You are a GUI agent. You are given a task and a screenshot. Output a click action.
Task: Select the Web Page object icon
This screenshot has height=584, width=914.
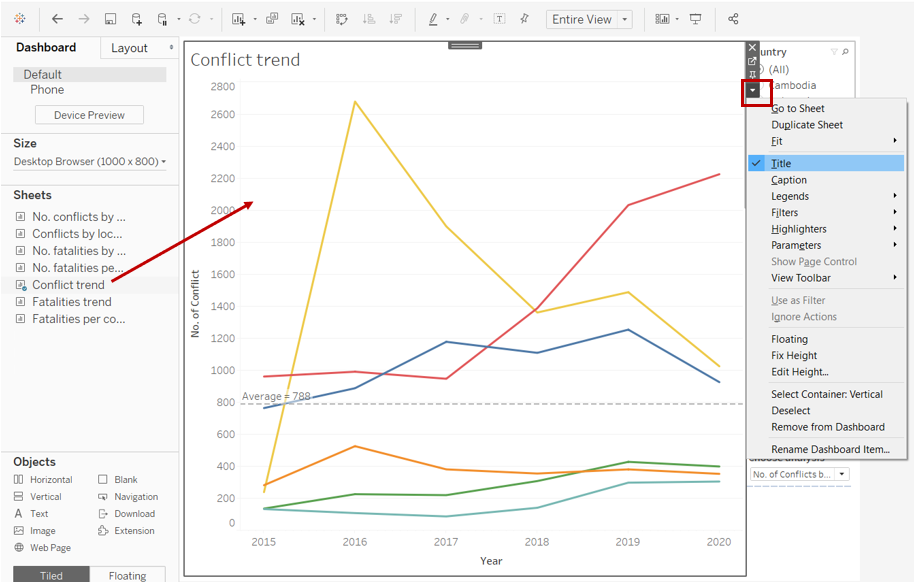click(20, 548)
